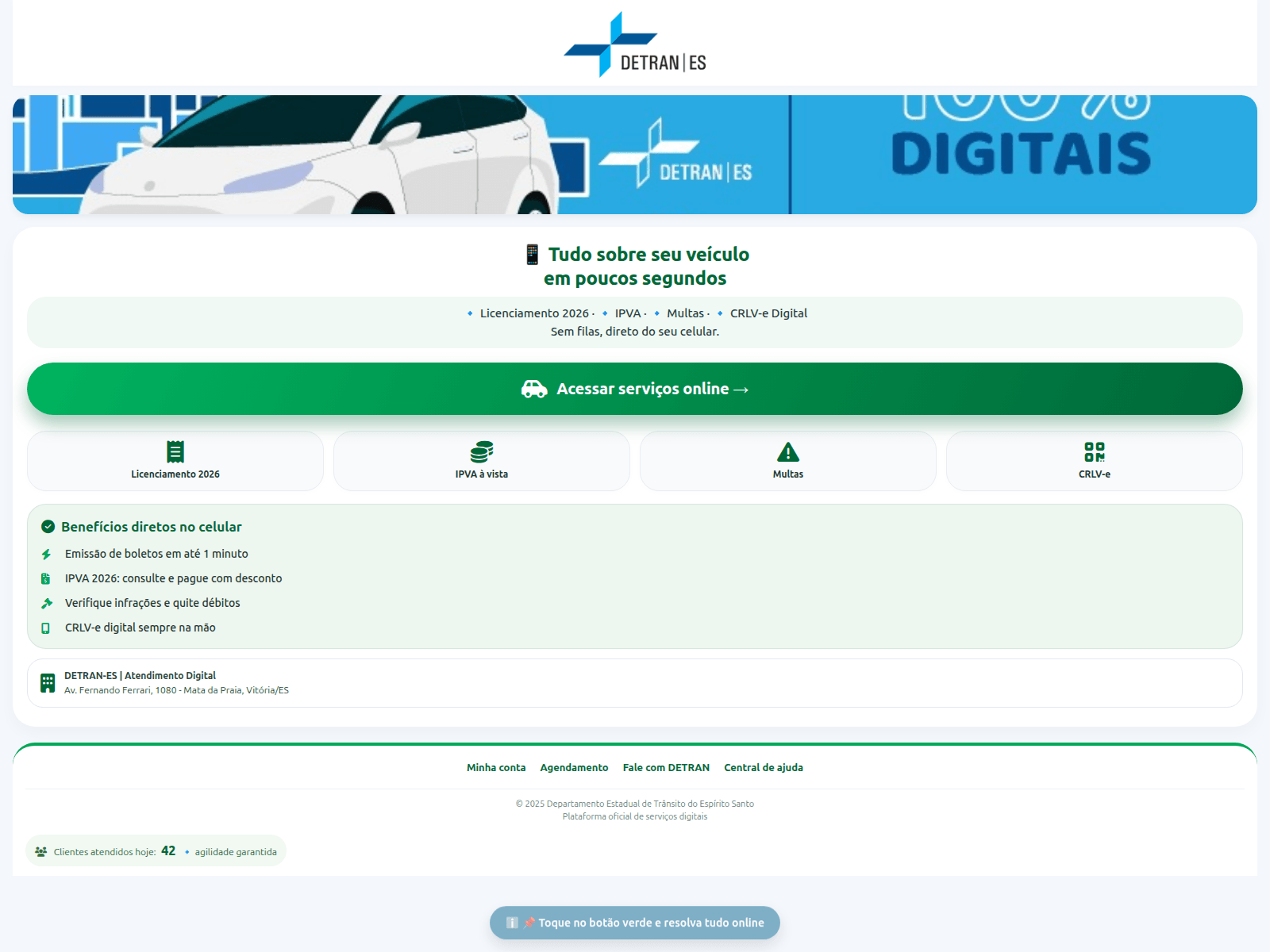Click the number 42 clients counter

coord(168,850)
